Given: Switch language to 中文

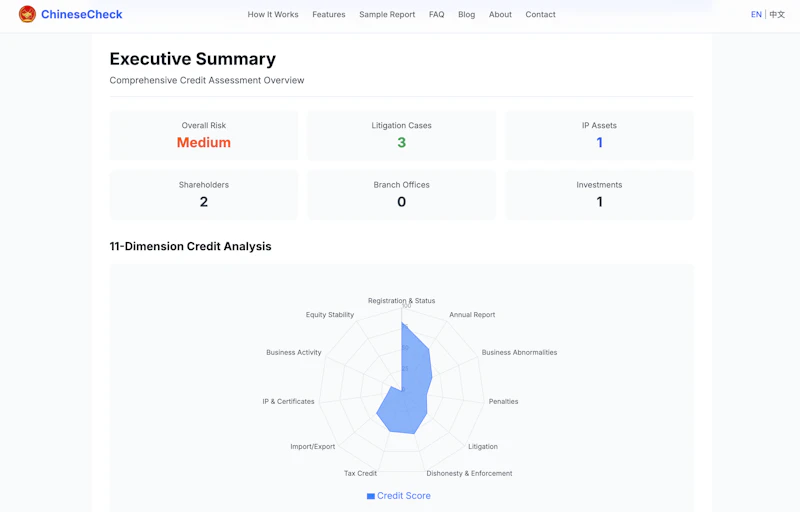Looking at the screenshot, I should pyautogui.click(x=777, y=14).
